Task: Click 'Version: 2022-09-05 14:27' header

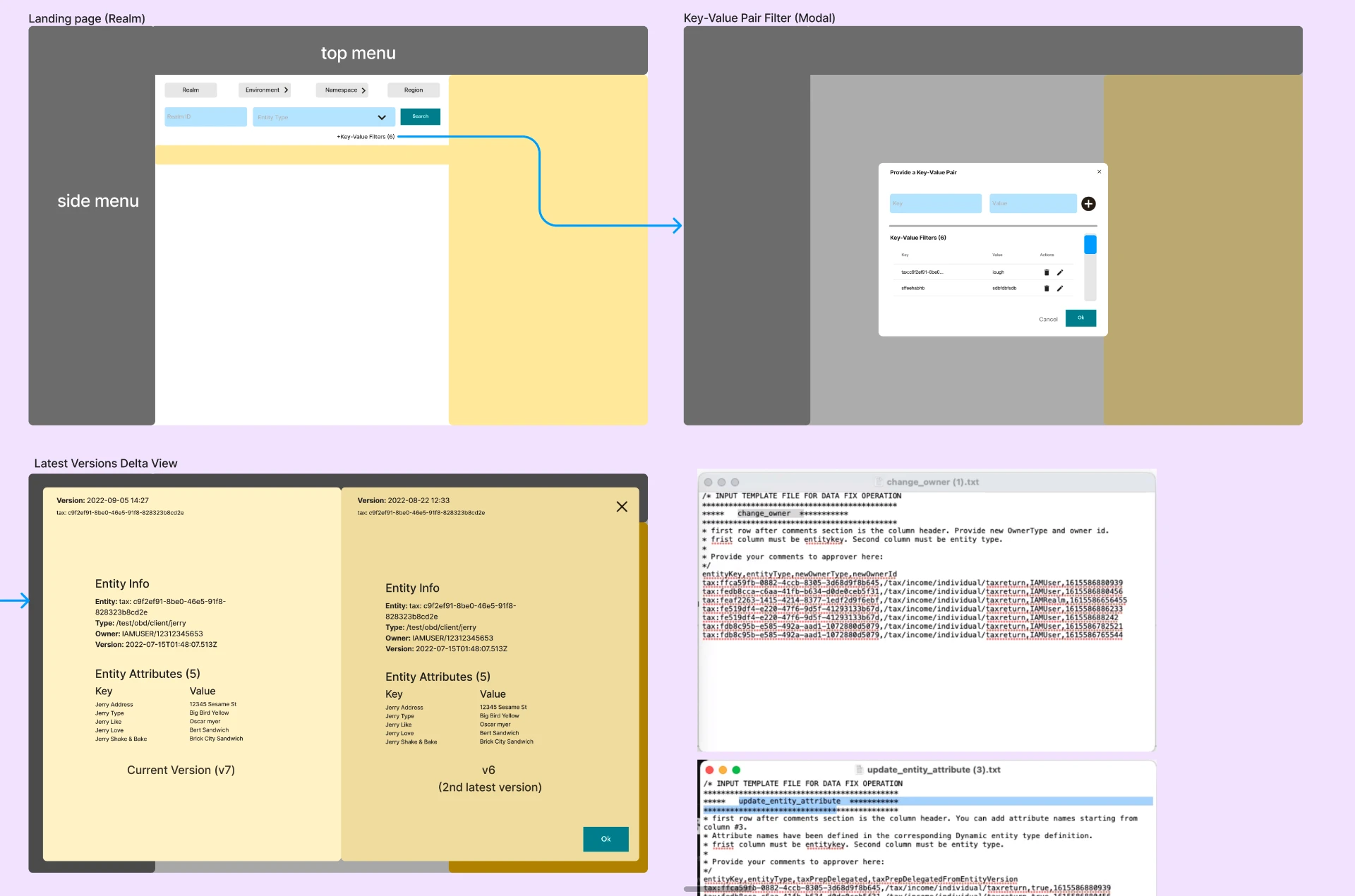Action: [102, 500]
